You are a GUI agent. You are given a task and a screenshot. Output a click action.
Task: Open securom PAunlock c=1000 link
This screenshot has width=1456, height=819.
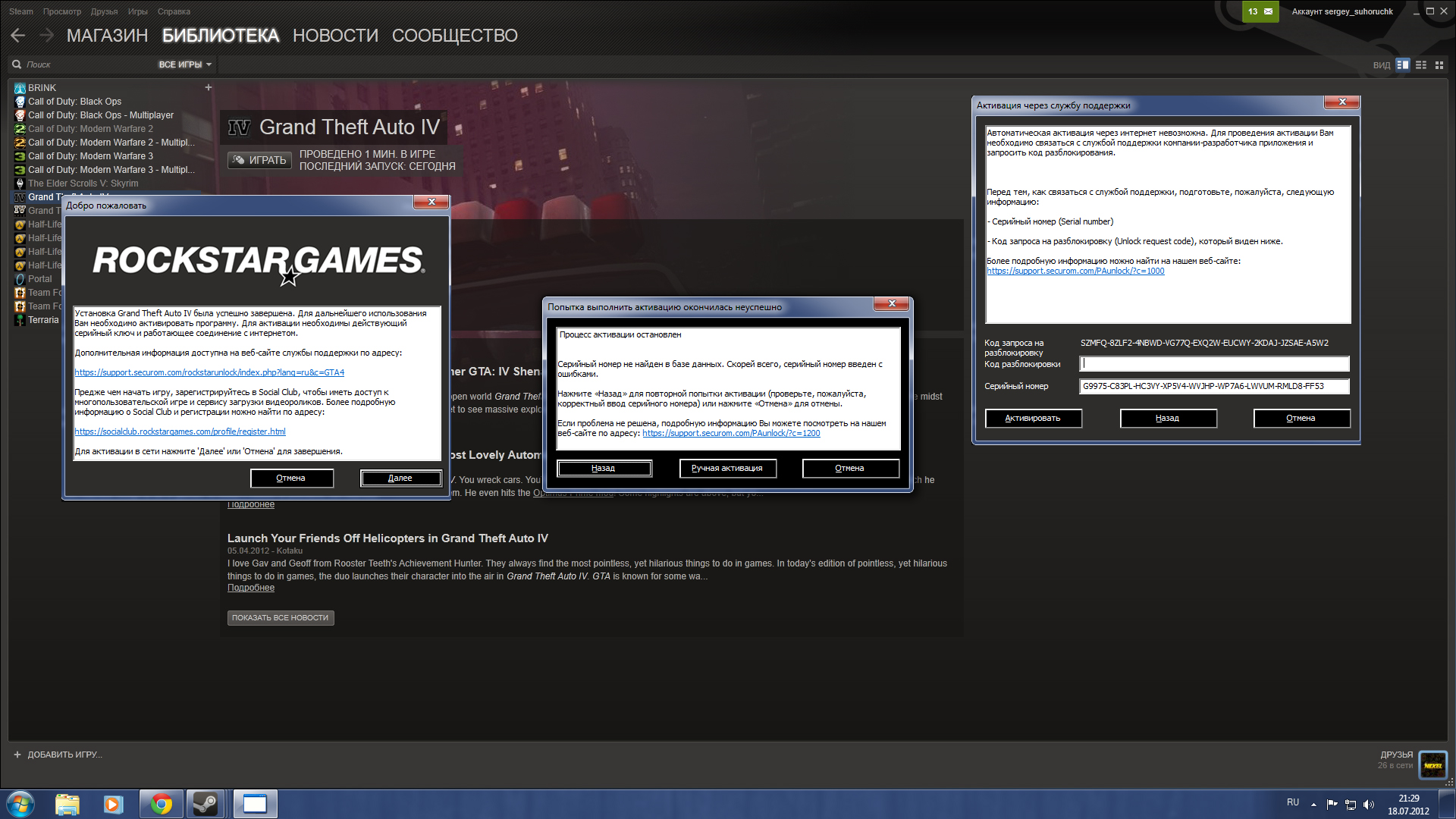(x=1075, y=271)
